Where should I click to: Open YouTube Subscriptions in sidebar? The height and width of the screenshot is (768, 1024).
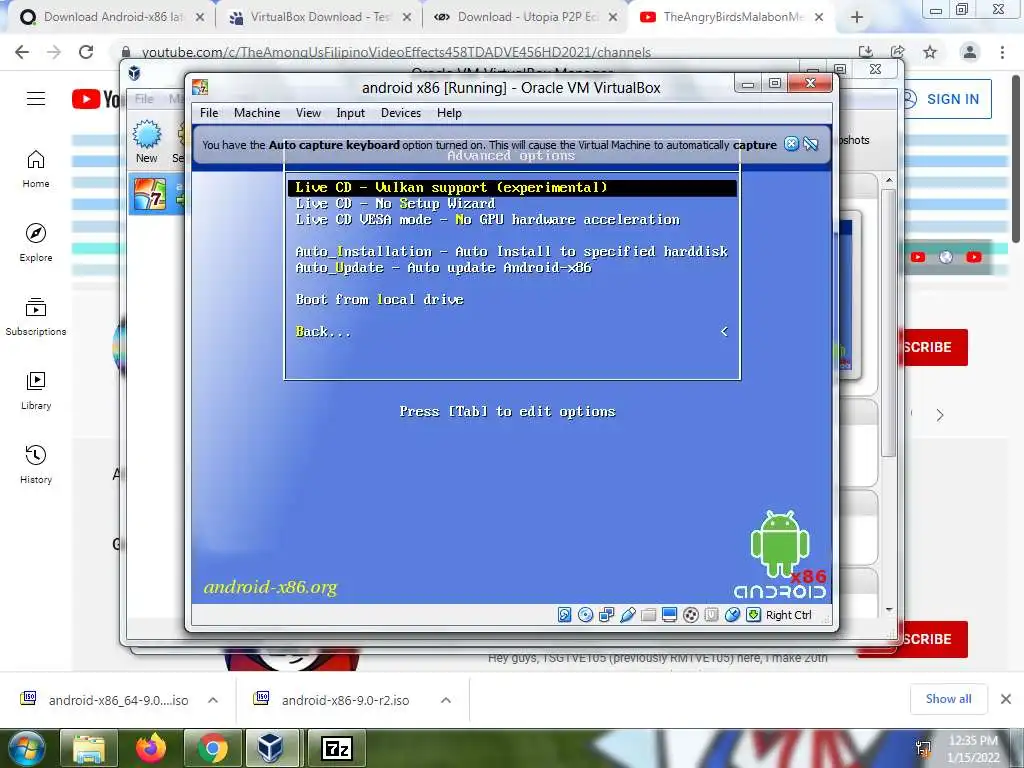click(36, 317)
